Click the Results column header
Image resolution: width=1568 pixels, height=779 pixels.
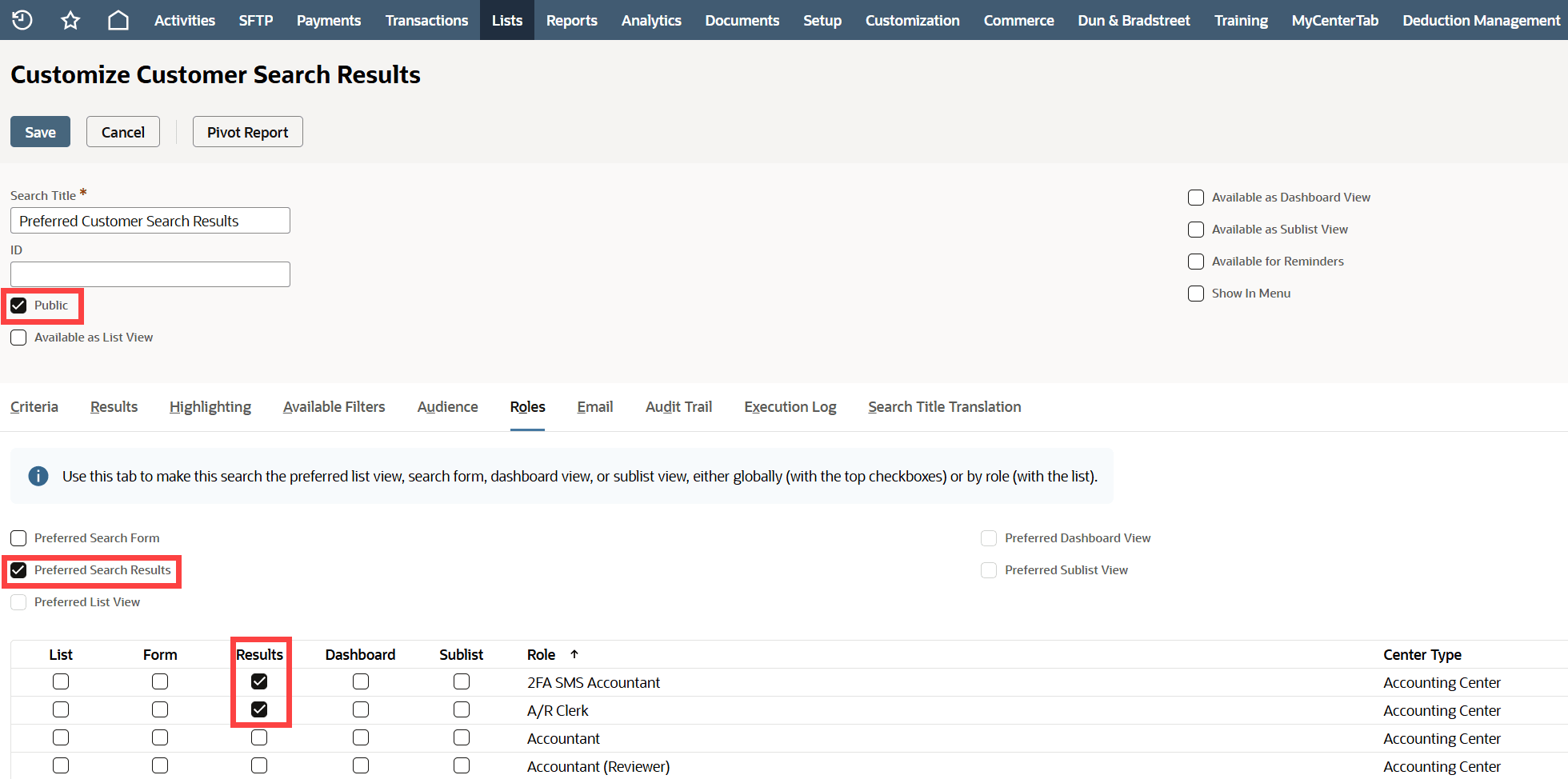coord(259,654)
